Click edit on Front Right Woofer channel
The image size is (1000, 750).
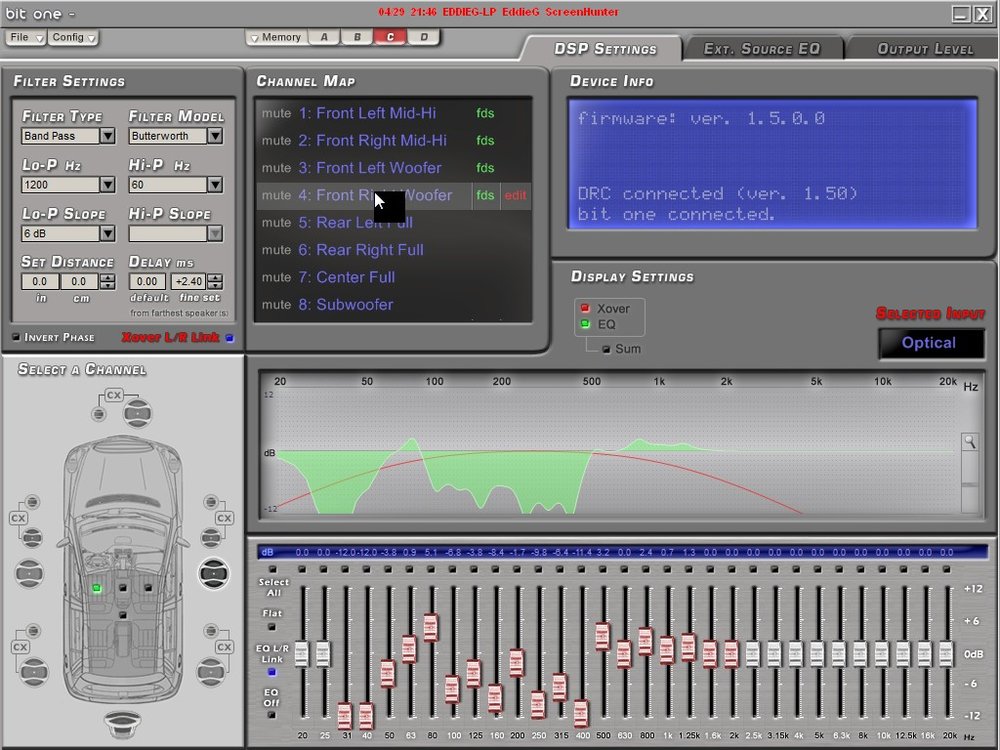[515, 196]
